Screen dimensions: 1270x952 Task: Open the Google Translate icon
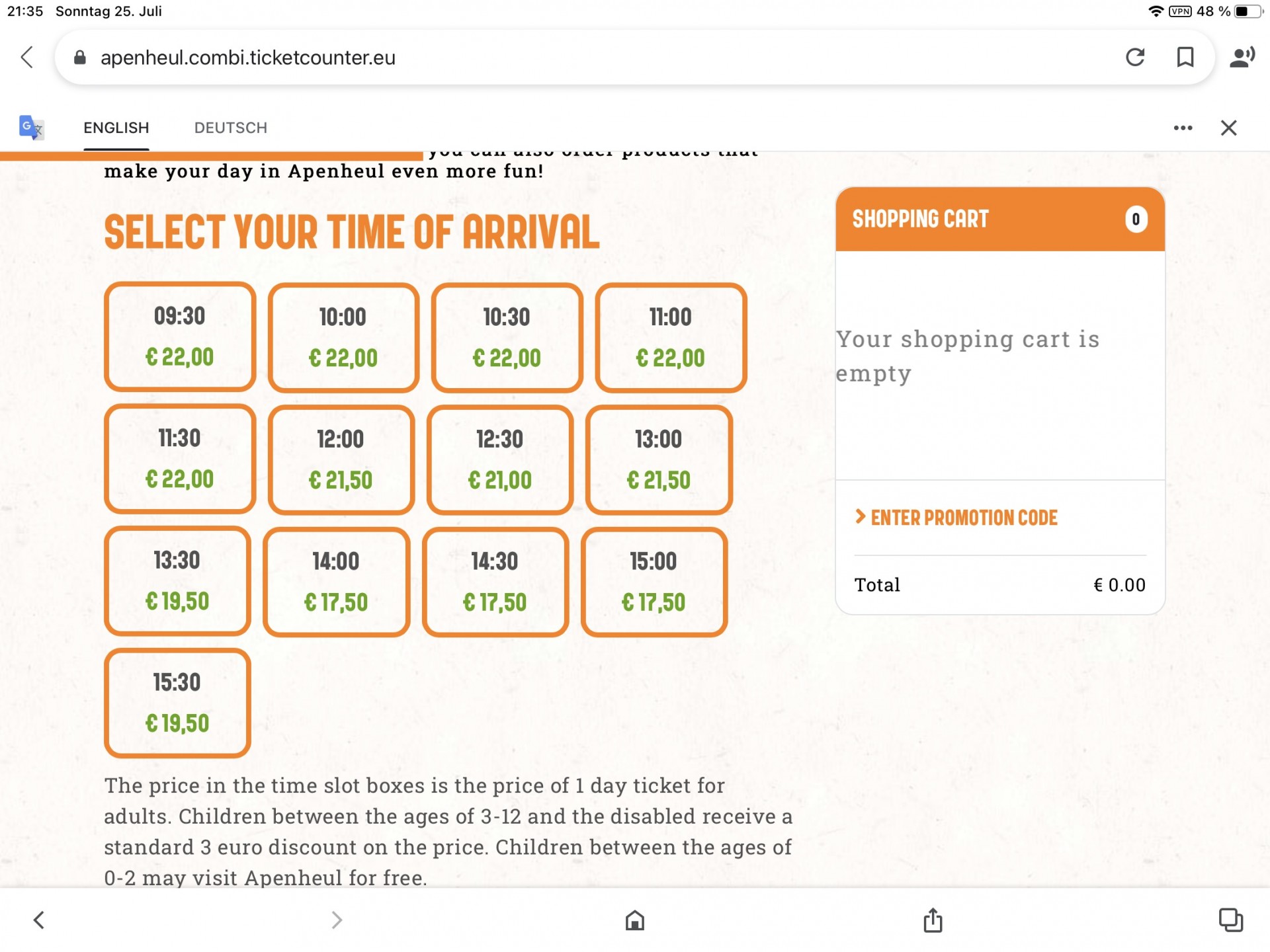(x=31, y=127)
